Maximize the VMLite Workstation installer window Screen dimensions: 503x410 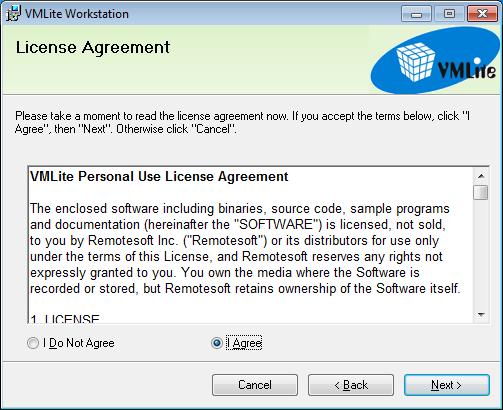(x=449, y=14)
